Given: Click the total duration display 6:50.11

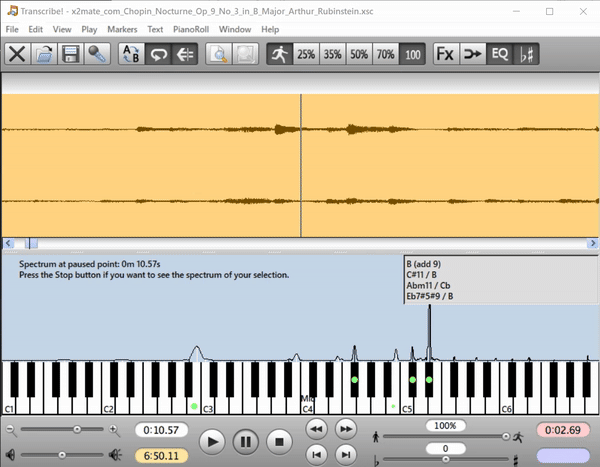Looking at the screenshot, I should [x=161, y=456].
